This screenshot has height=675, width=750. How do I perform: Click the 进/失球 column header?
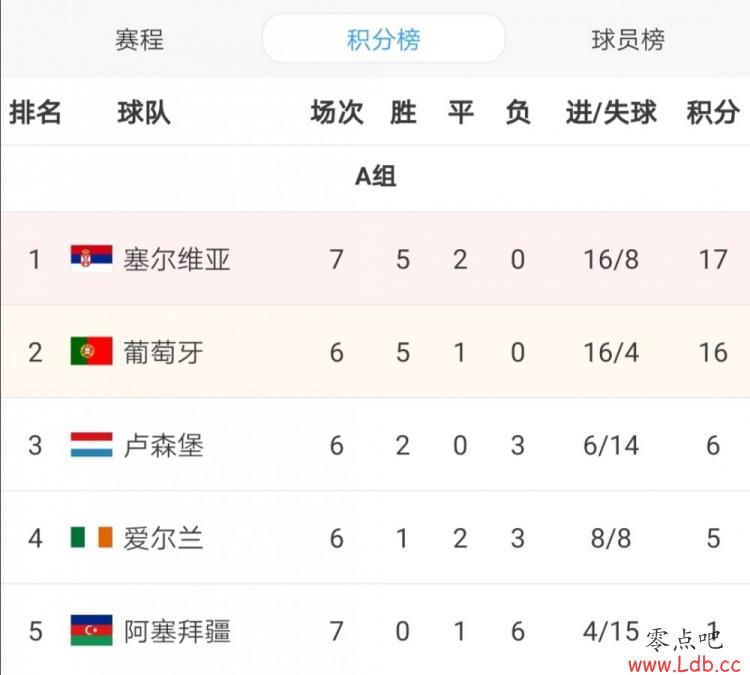point(611,113)
